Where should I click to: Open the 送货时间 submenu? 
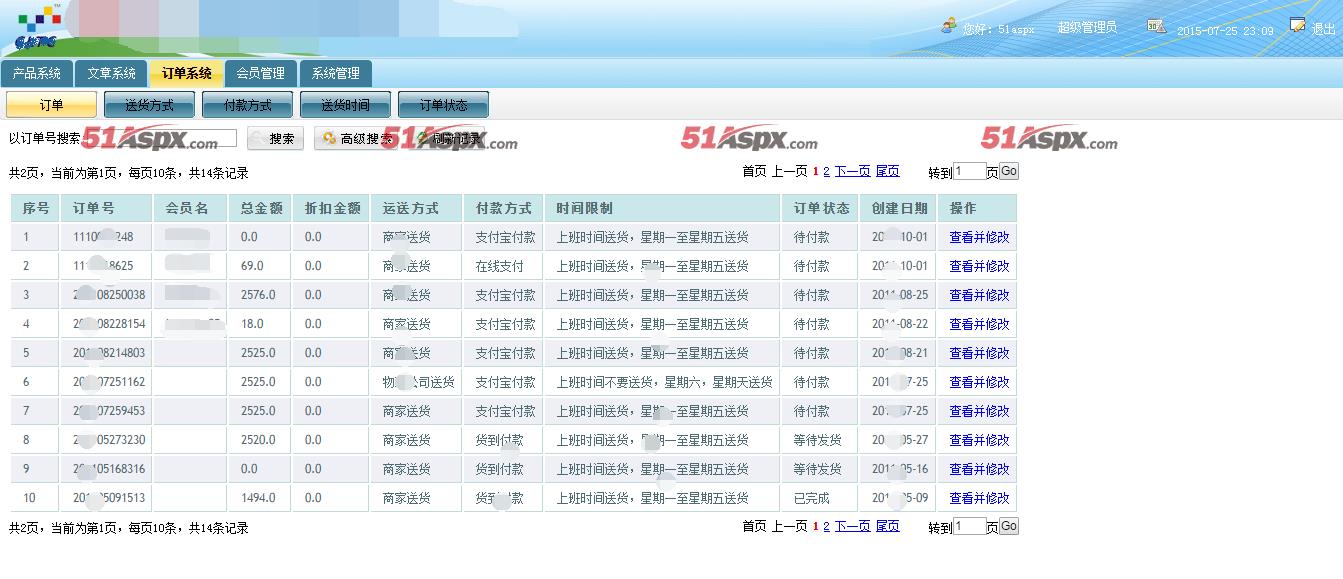point(345,105)
